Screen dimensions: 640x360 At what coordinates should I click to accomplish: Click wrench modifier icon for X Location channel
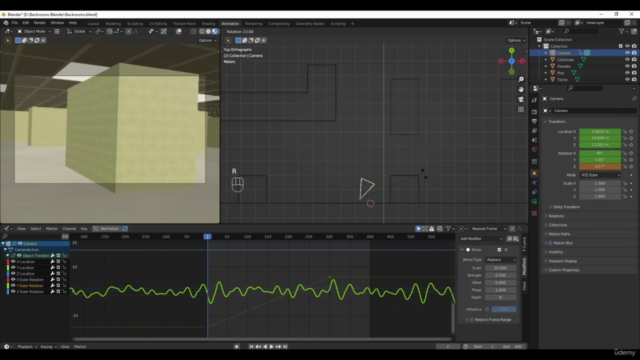pyautogui.click(x=52, y=262)
